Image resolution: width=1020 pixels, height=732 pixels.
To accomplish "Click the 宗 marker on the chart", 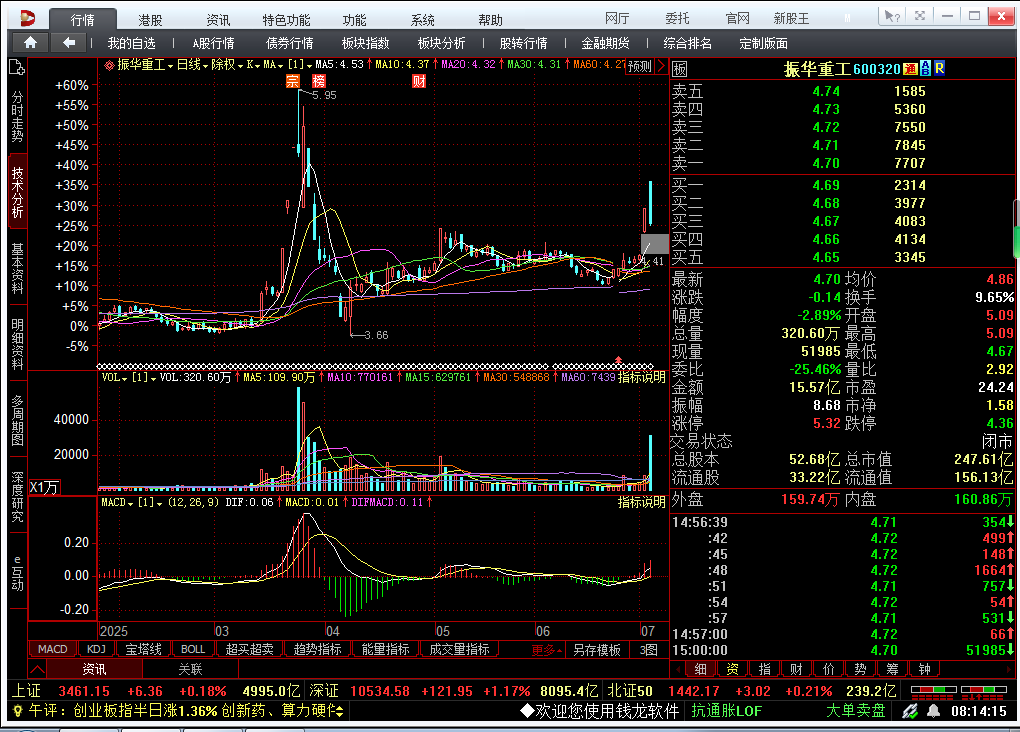I will pos(293,81).
